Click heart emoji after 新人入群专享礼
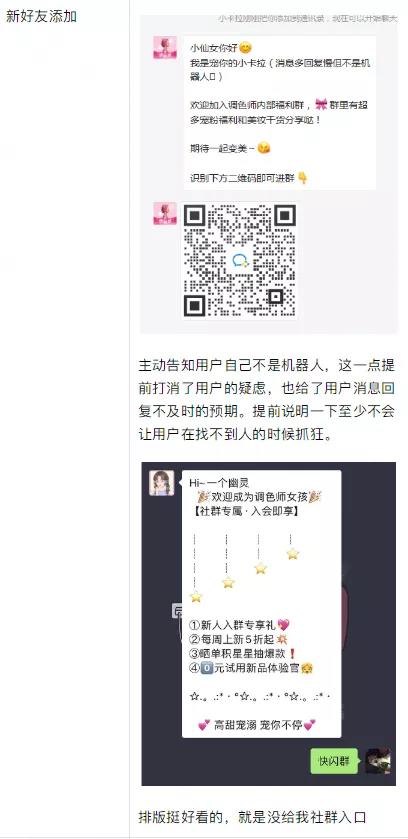This screenshot has height=839, width=408. click(284, 624)
